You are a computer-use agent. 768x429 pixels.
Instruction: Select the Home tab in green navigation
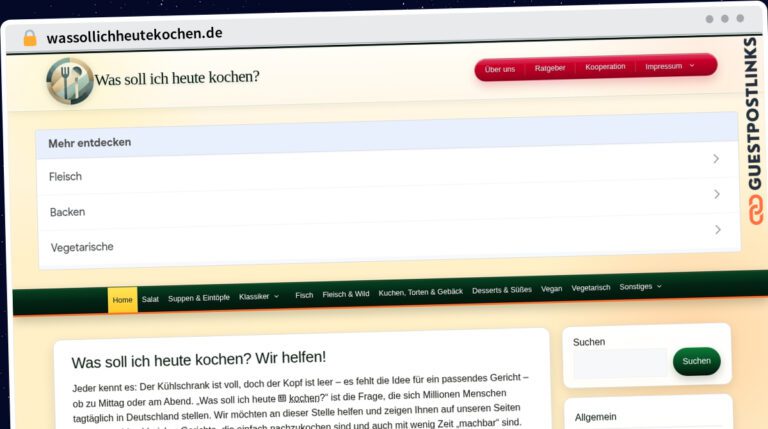pos(122,300)
